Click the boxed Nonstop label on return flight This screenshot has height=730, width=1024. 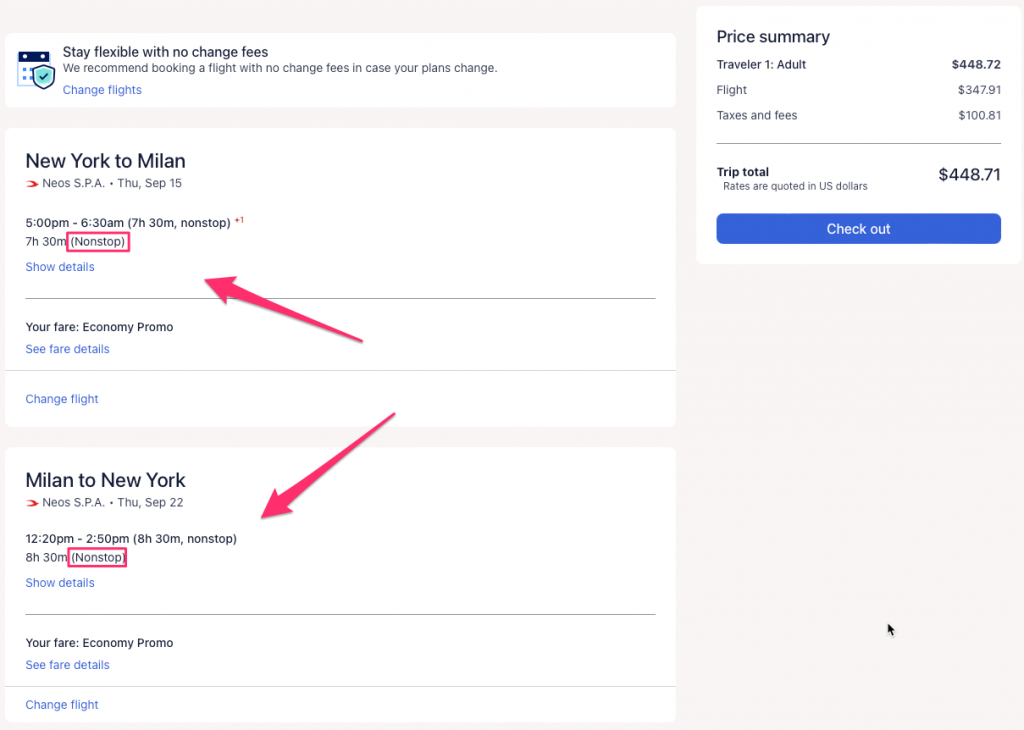(98, 558)
